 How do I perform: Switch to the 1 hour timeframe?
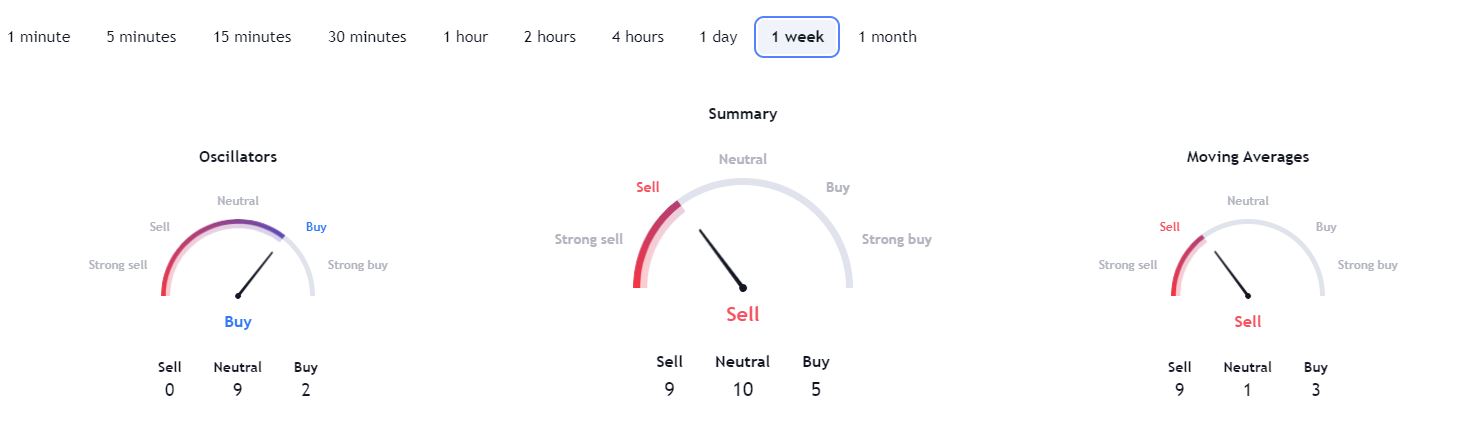[x=466, y=37]
